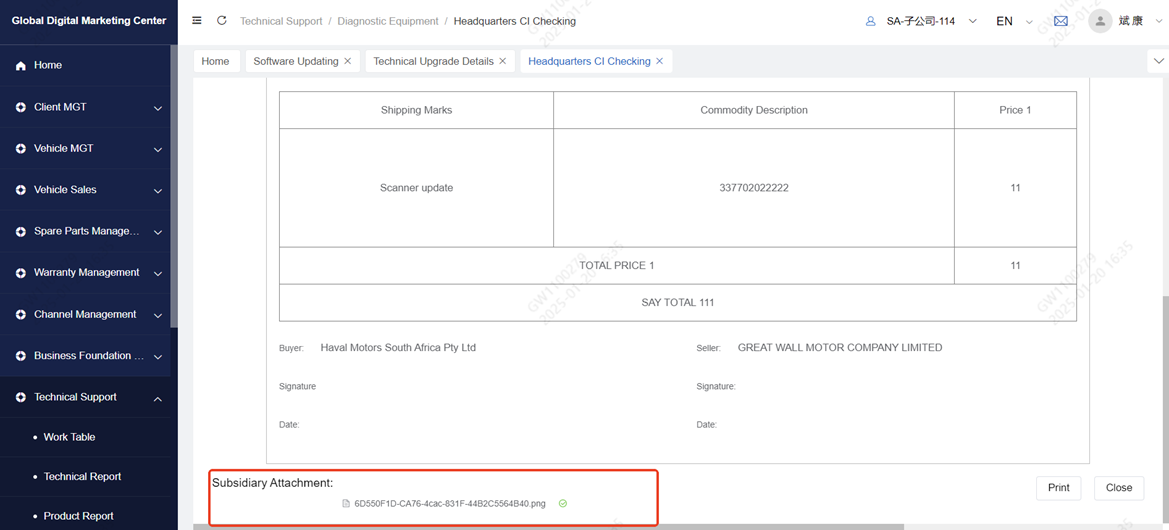Switch to the Software Updating tab
This screenshot has height=530, width=1169.
pos(295,61)
